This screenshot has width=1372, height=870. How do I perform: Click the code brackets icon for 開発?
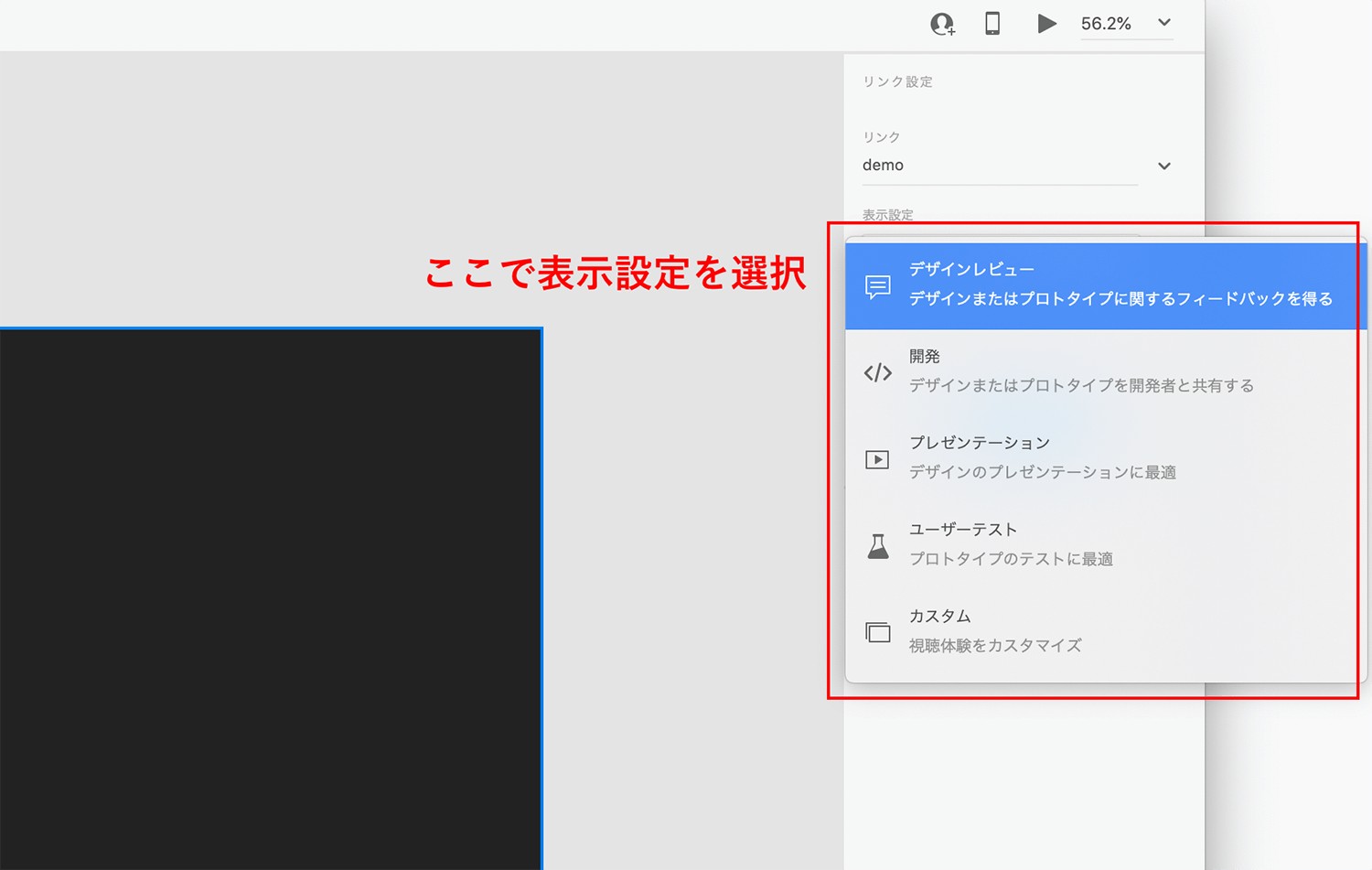pyautogui.click(x=878, y=372)
